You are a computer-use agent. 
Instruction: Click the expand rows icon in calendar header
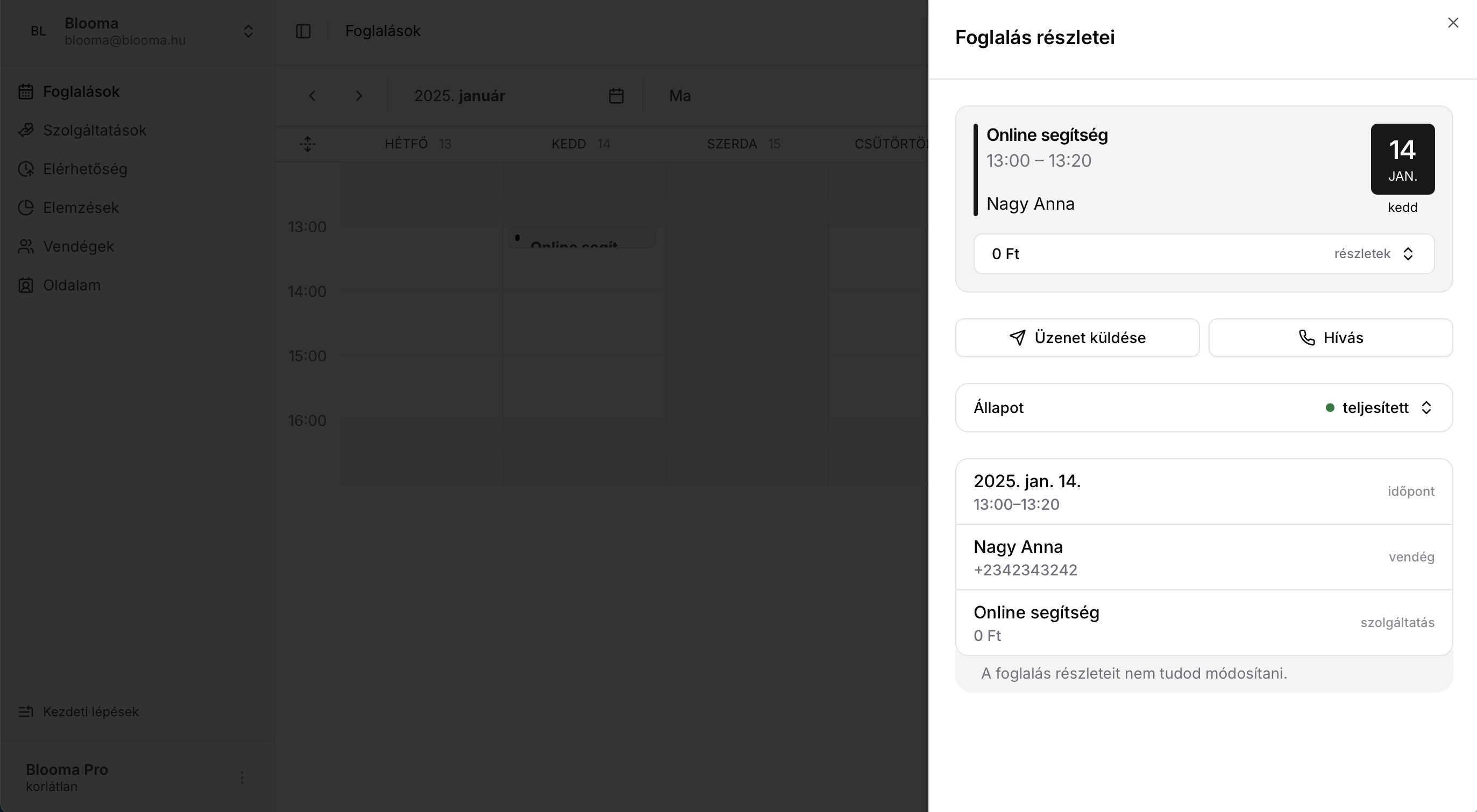click(307, 144)
